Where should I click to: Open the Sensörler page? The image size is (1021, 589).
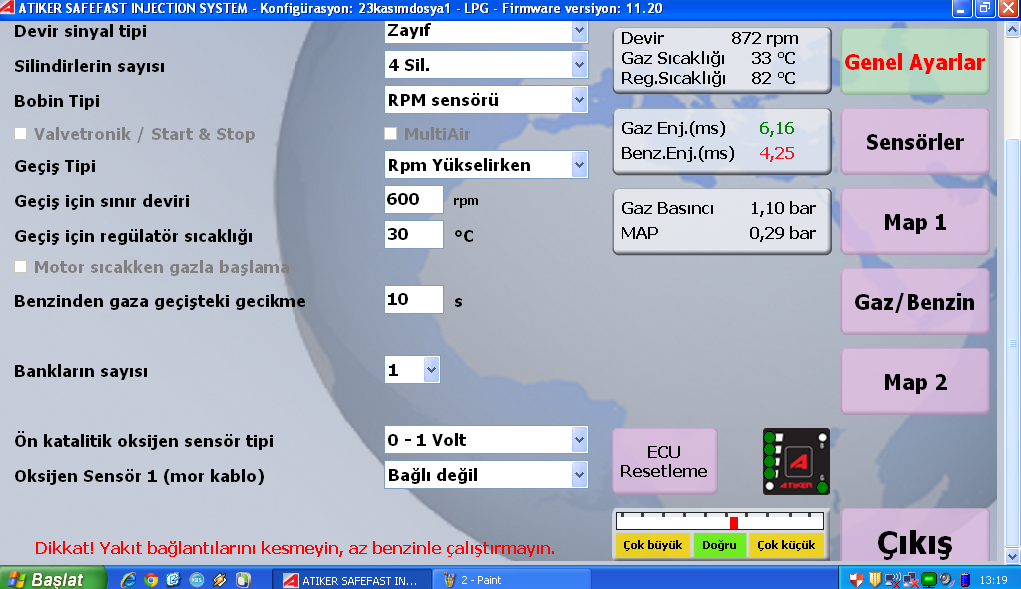[915, 142]
